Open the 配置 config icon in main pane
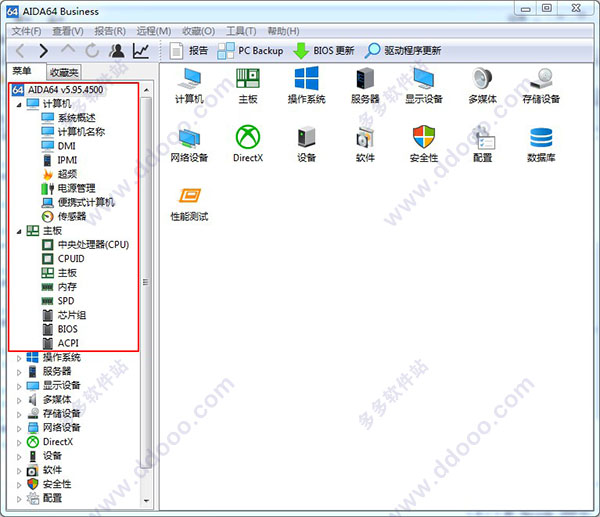This screenshot has height=517, width=600. point(482,144)
